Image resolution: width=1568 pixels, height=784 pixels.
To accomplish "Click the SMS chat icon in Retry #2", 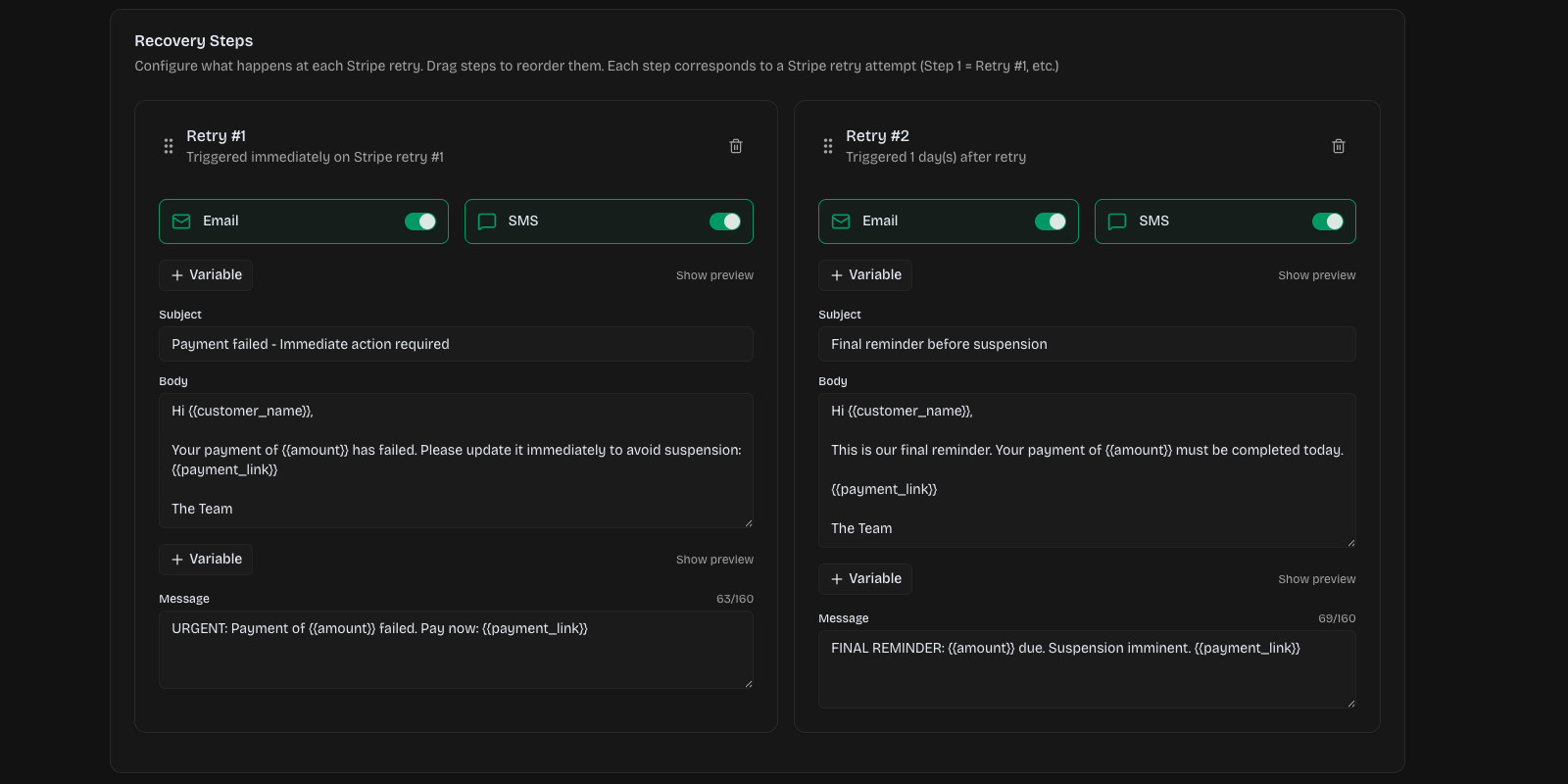I will pos(1117,221).
